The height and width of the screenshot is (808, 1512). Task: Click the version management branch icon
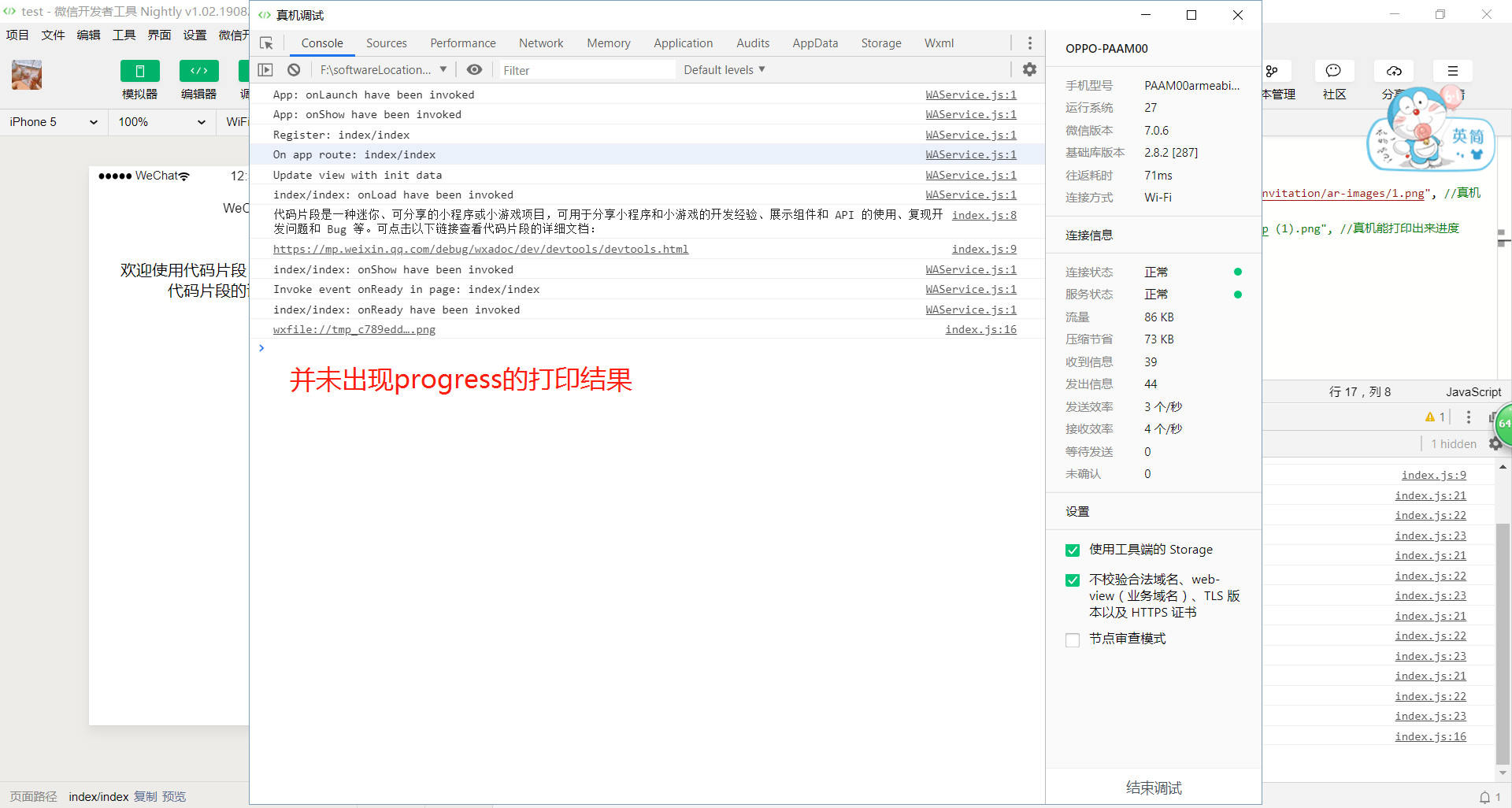click(1272, 71)
